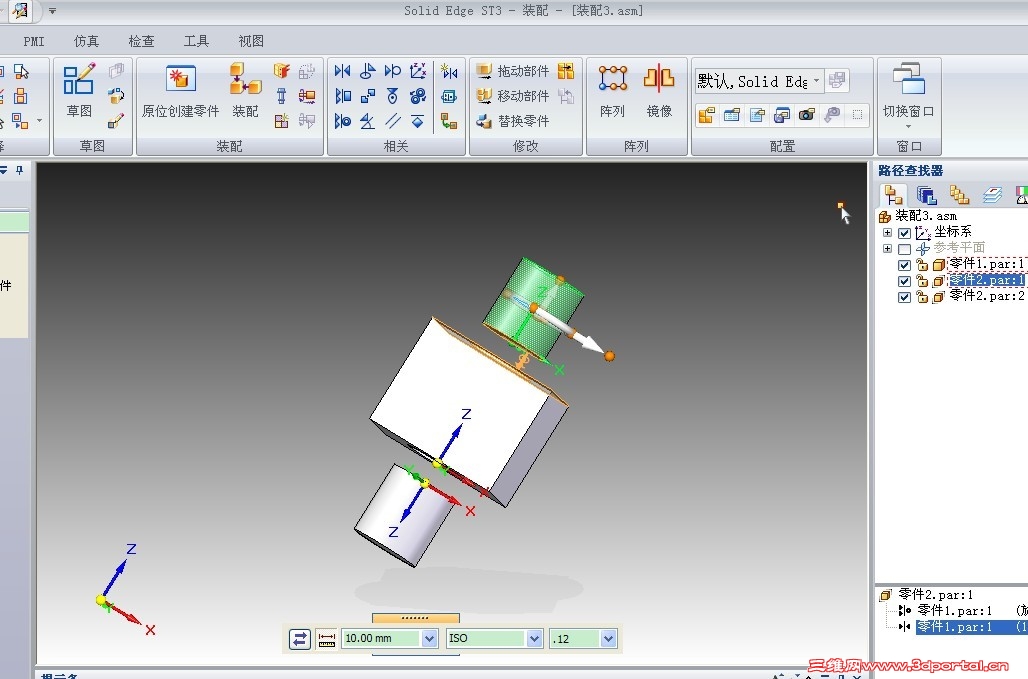Select the Parallel relationship icon

point(393,121)
